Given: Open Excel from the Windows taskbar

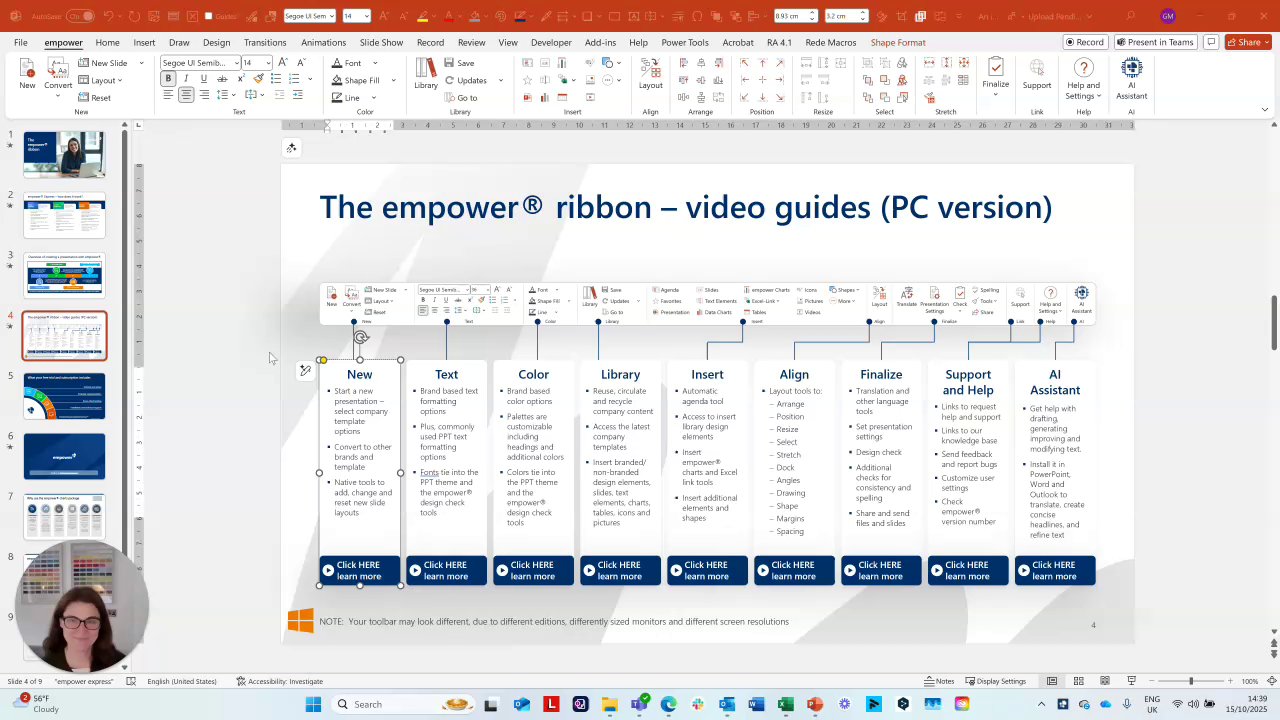Looking at the screenshot, I should tap(786, 704).
